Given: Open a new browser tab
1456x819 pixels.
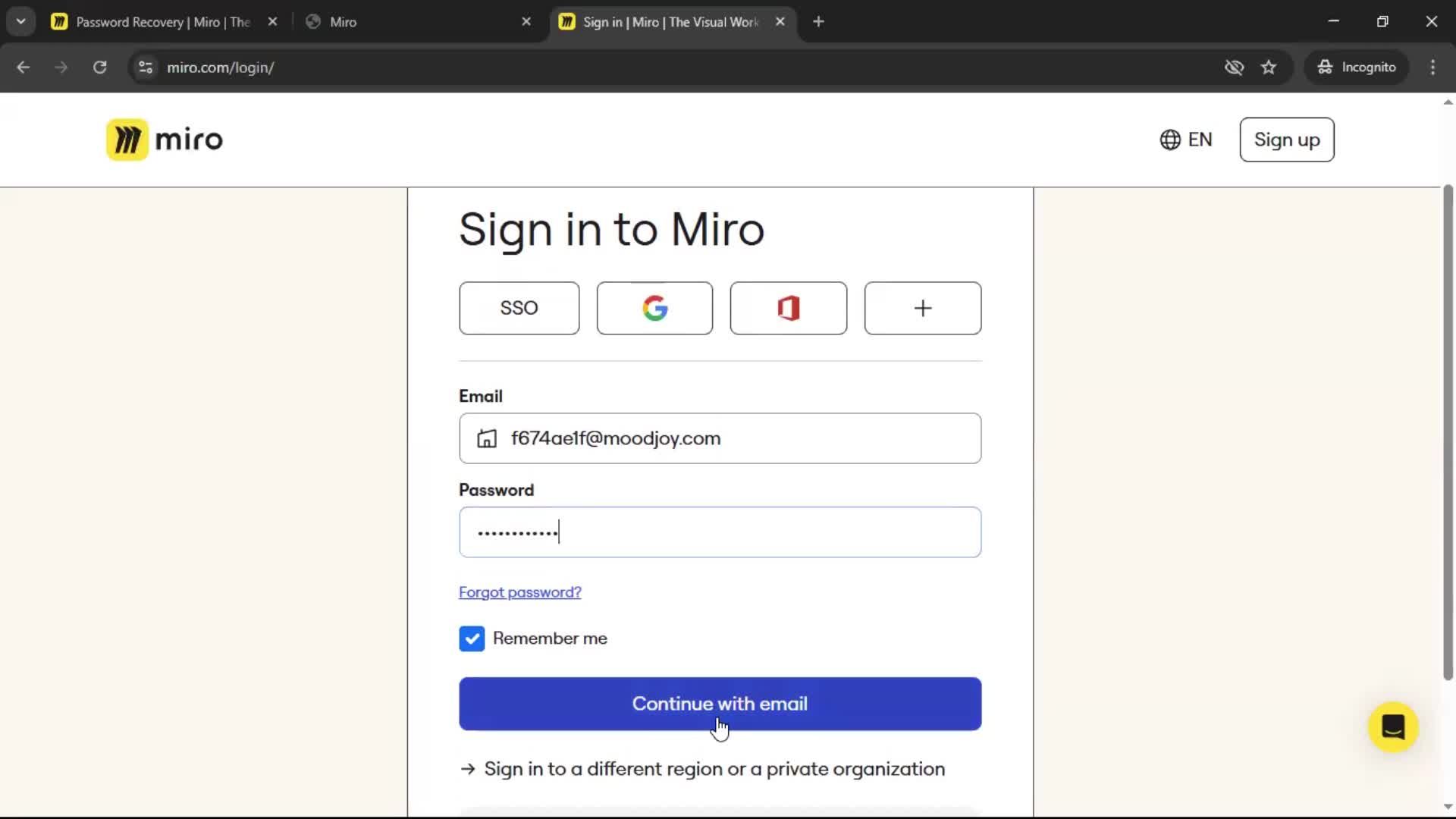Looking at the screenshot, I should [x=818, y=22].
